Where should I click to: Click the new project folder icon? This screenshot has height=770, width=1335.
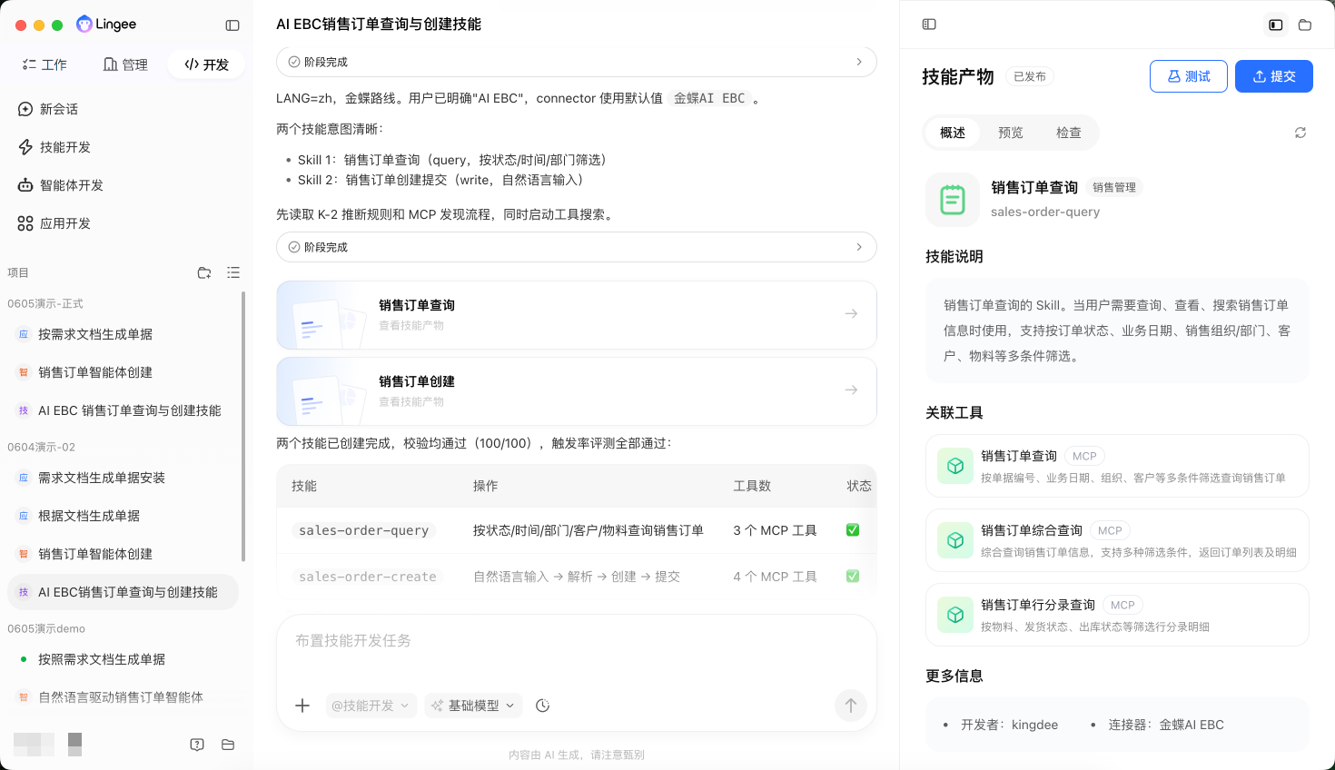click(204, 272)
